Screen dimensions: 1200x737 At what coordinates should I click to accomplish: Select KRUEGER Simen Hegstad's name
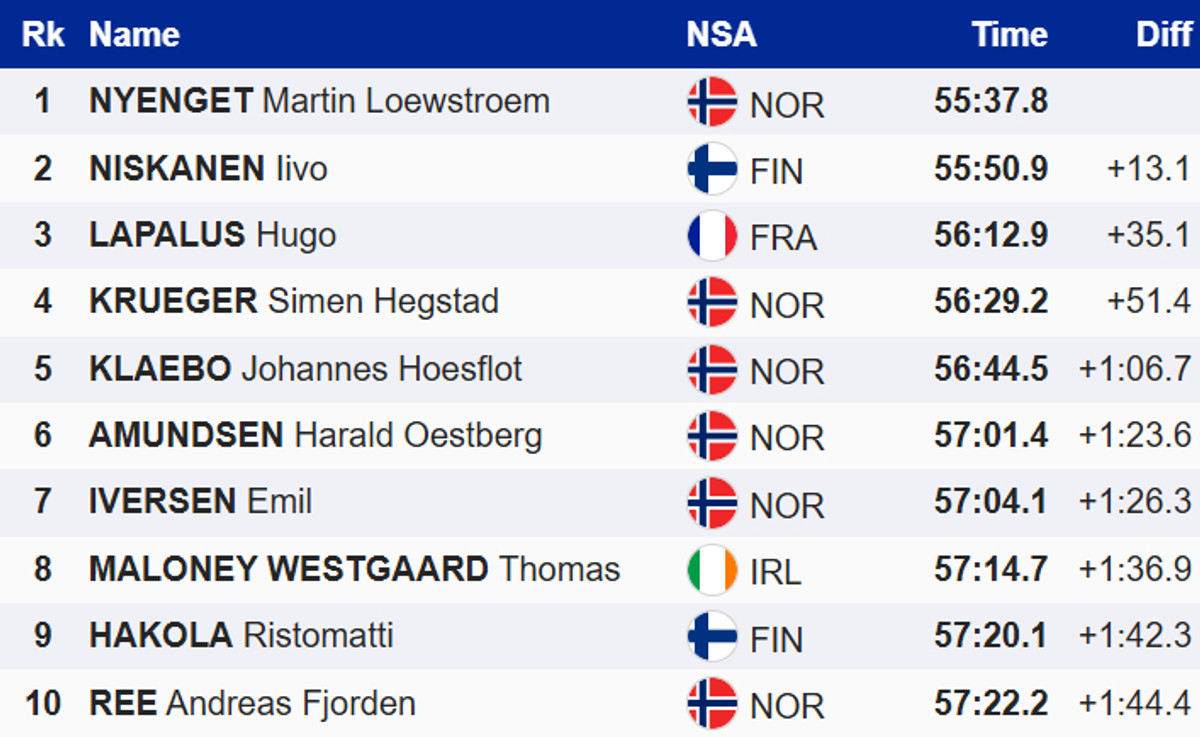coord(293,302)
